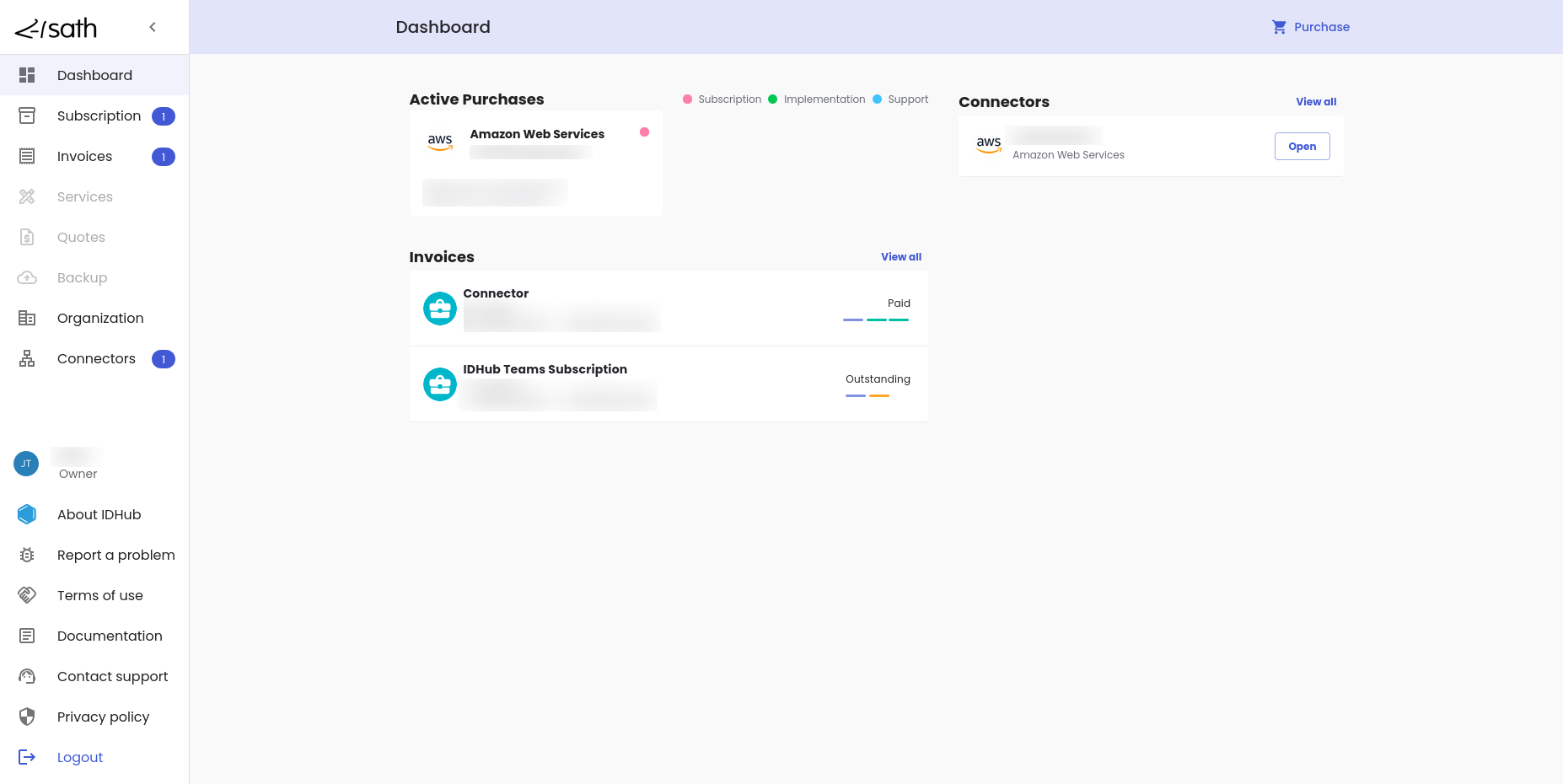Open the Subscription menu item

(x=99, y=116)
